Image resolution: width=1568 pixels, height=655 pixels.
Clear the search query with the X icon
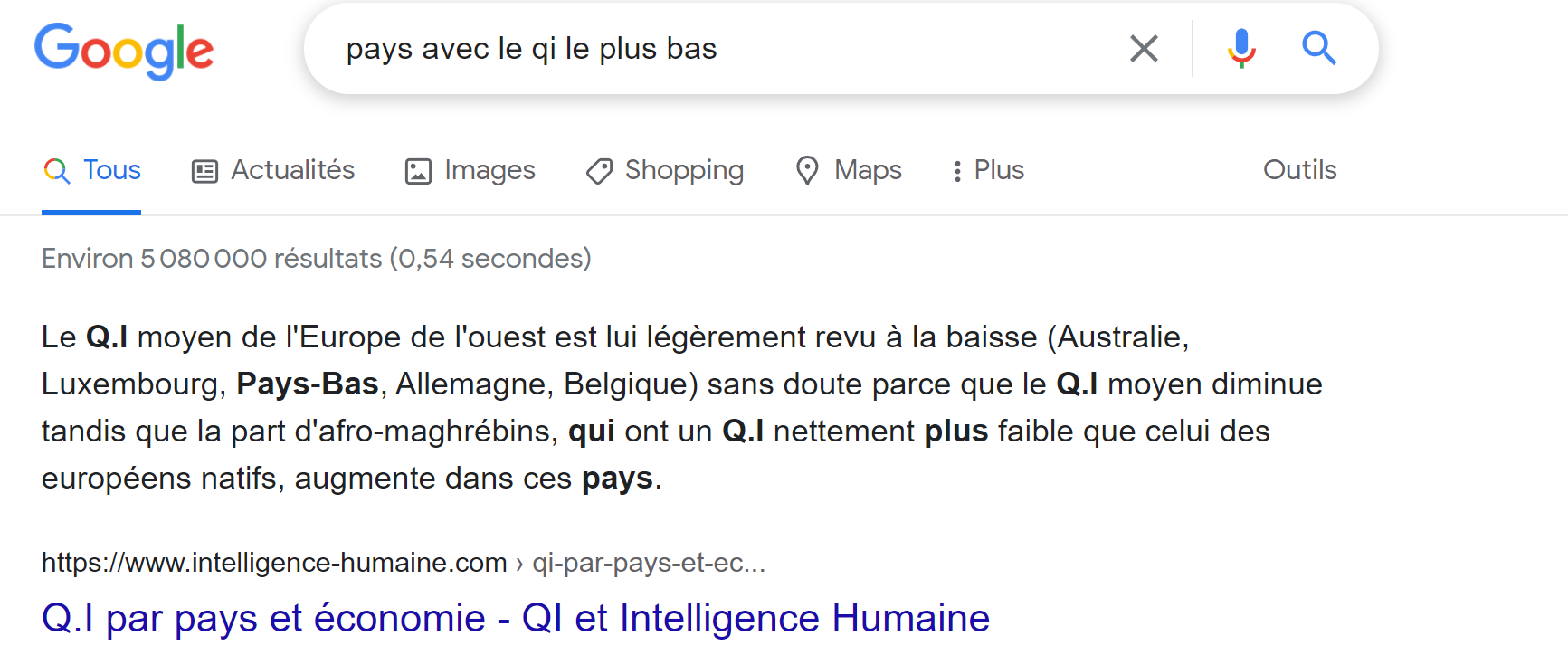point(1144,49)
